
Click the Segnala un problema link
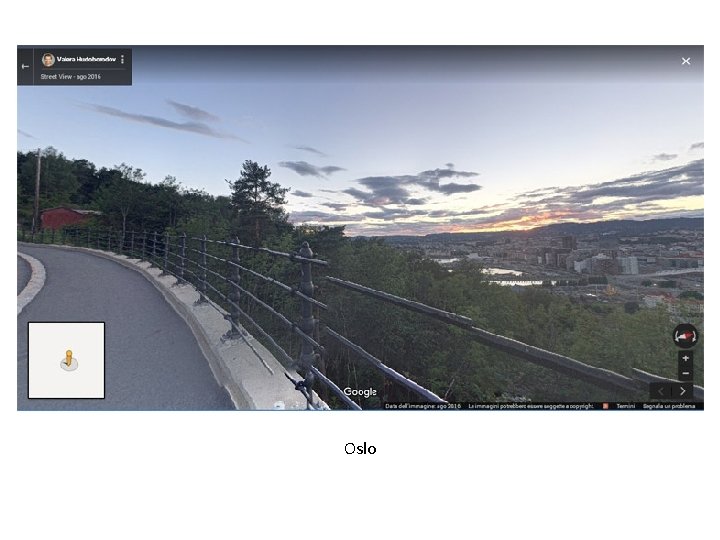pos(669,406)
